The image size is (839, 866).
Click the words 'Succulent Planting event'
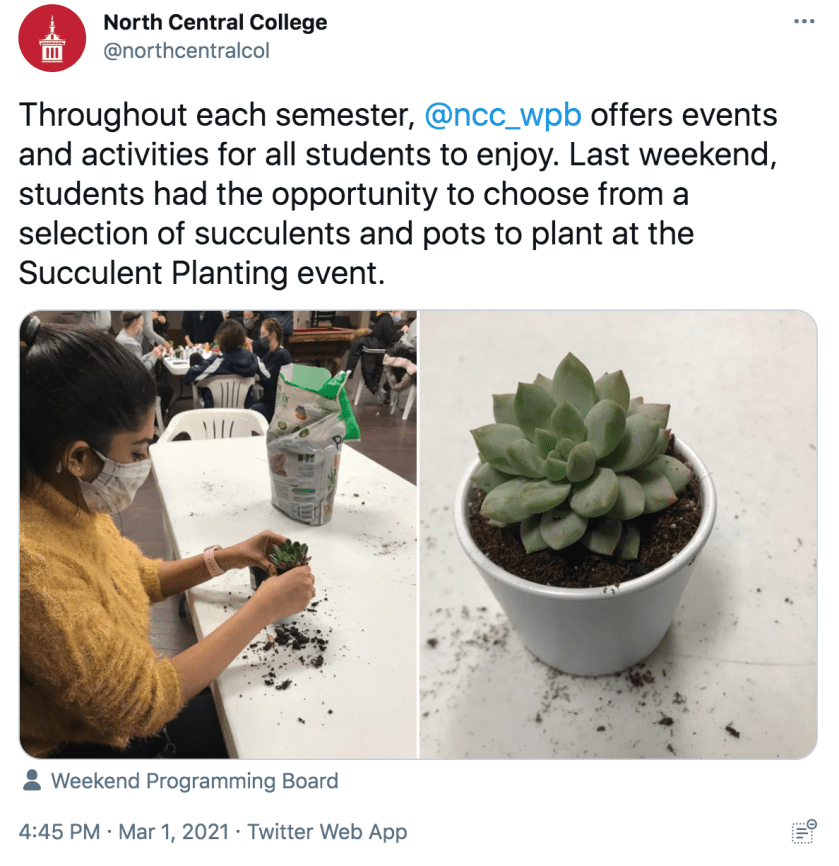200,273
